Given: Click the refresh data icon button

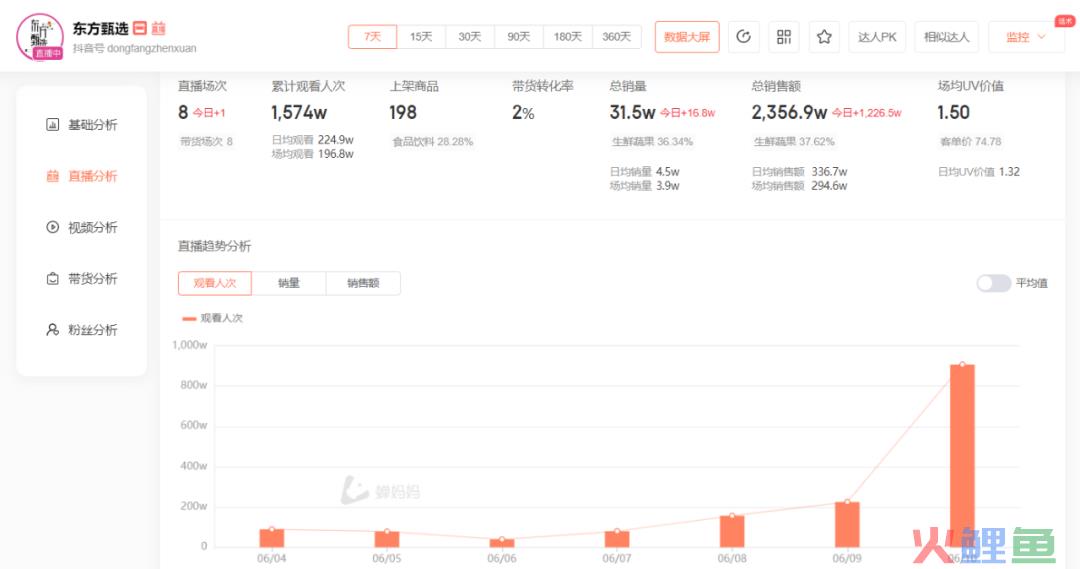Looking at the screenshot, I should pyautogui.click(x=743, y=37).
